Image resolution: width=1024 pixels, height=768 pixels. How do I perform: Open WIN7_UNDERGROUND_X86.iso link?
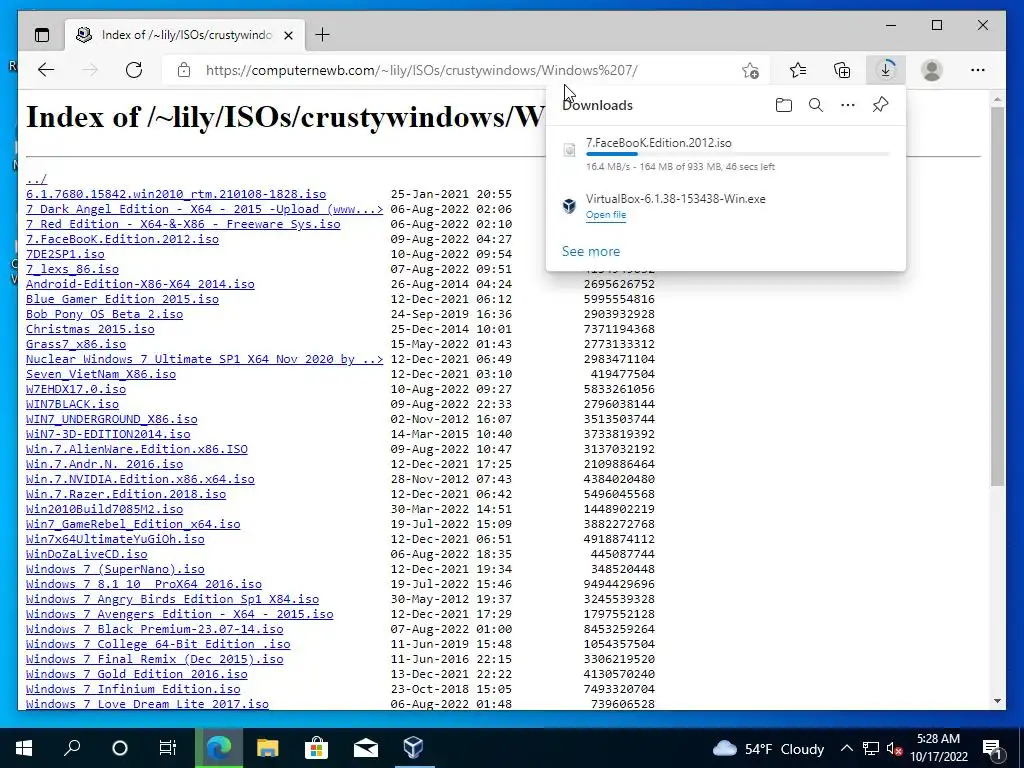(112, 419)
